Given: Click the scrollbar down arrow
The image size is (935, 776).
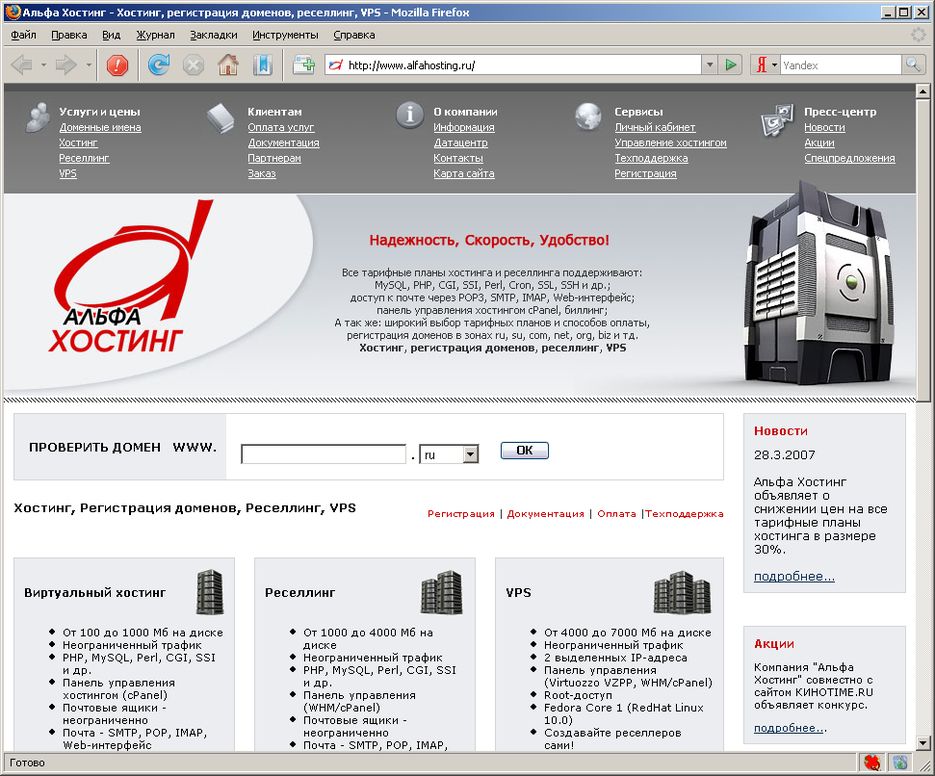Looking at the screenshot, I should tap(922, 743).
